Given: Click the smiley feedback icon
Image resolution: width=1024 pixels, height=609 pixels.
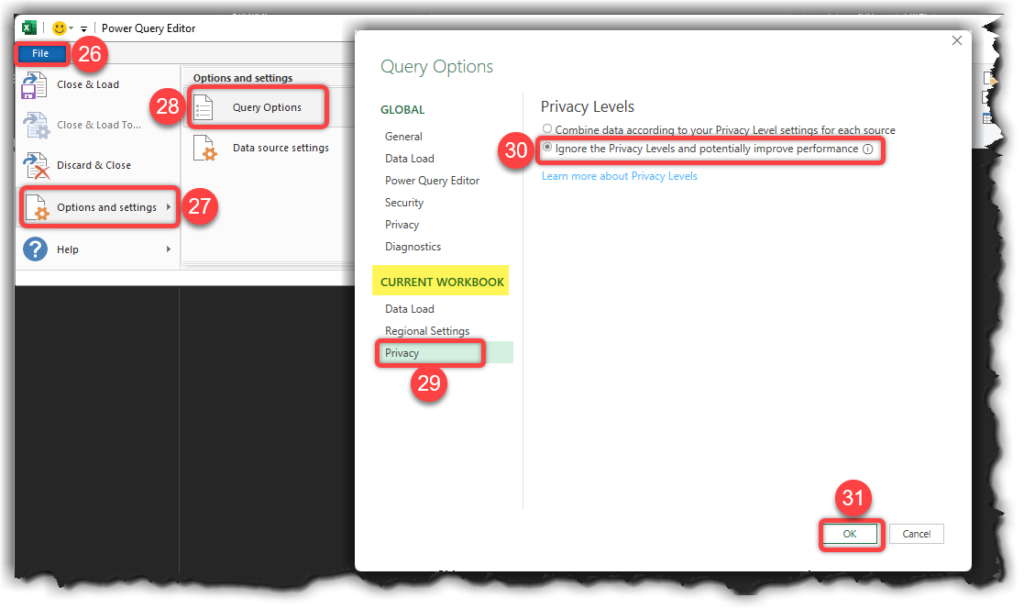Looking at the screenshot, I should pyautogui.click(x=59, y=28).
